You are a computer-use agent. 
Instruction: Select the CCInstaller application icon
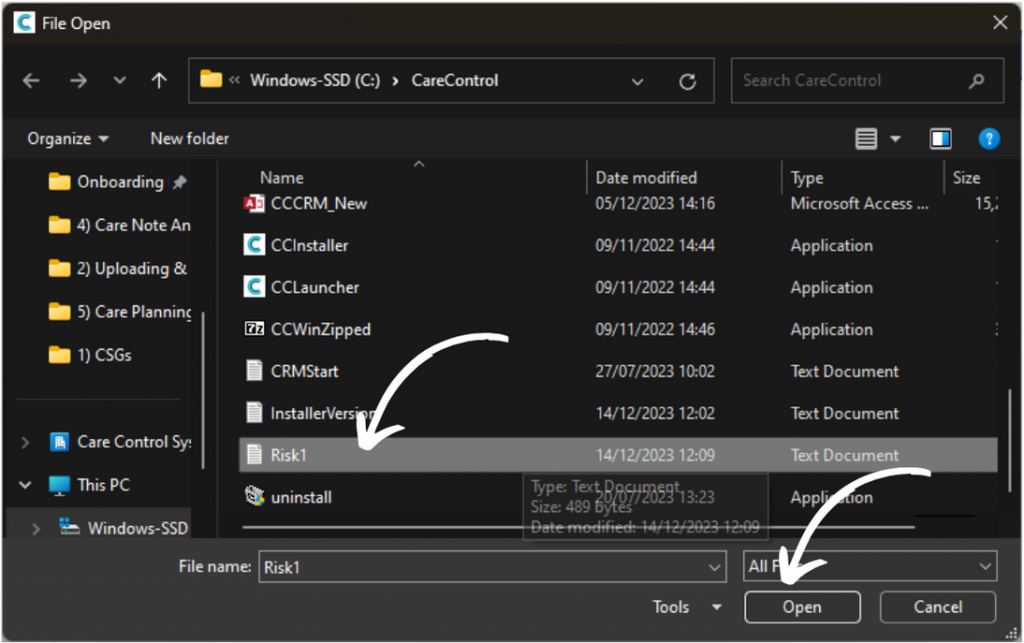tap(254, 245)
